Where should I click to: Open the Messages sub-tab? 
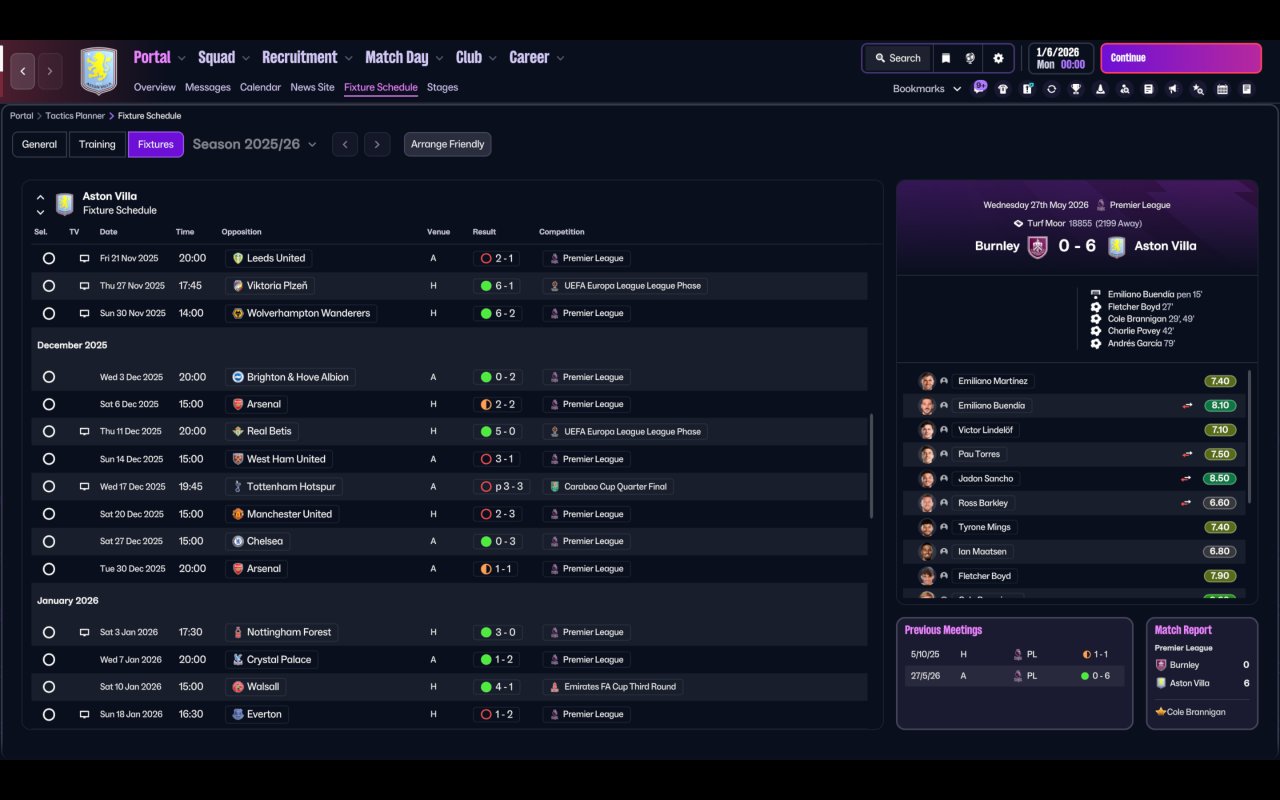coord(208,87)
